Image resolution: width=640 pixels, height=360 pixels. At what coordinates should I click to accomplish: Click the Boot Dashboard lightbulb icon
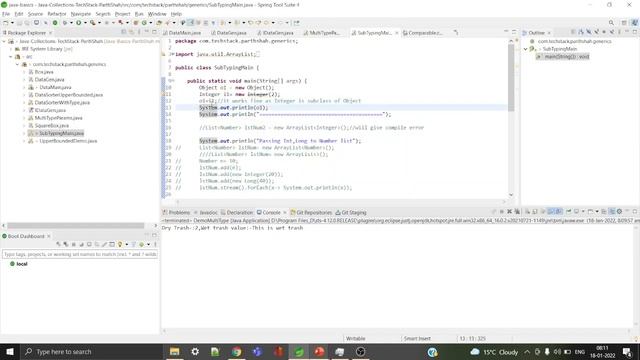click(x=120, y=244)
